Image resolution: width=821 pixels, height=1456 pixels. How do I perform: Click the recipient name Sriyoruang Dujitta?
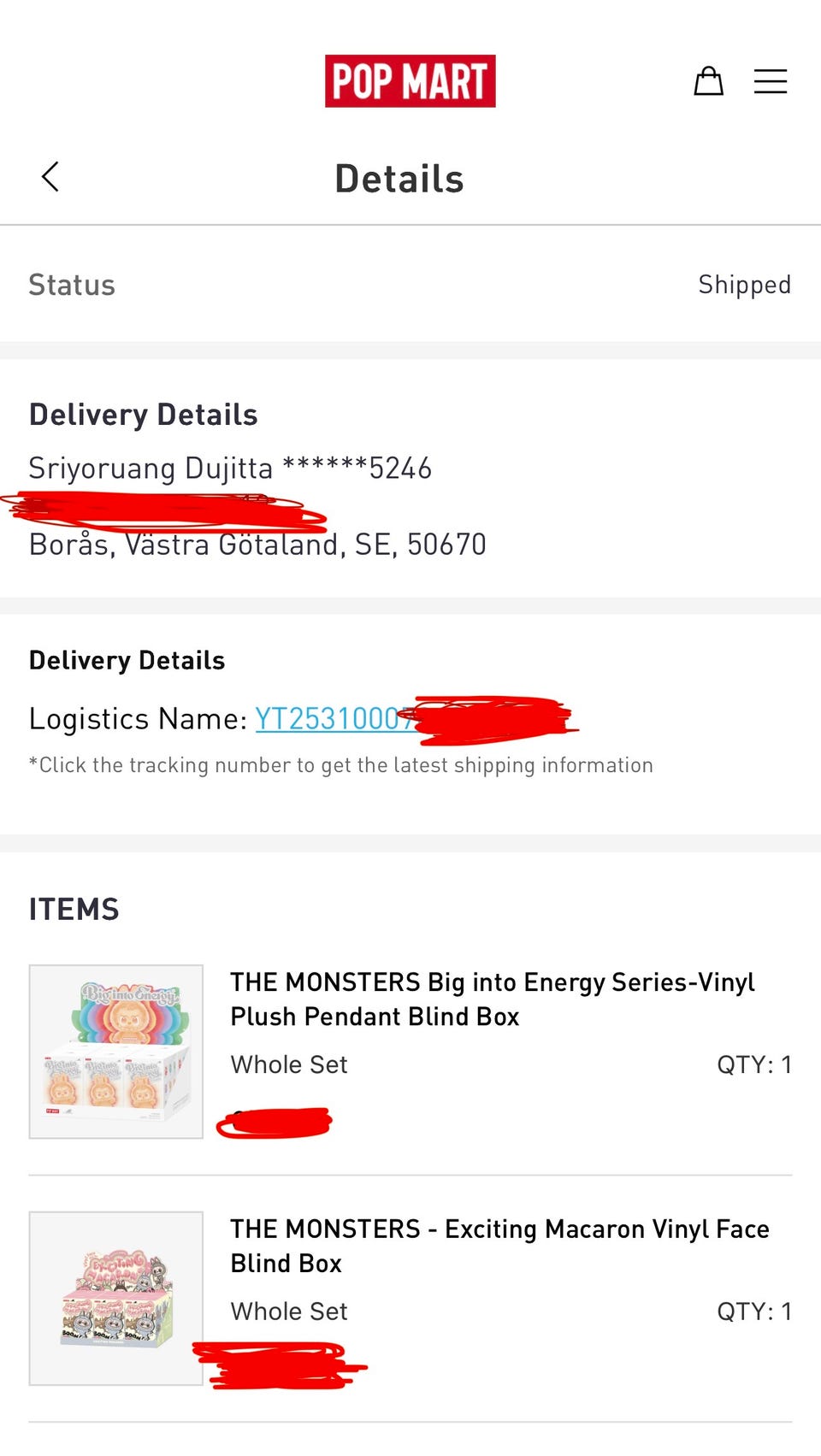151,469
